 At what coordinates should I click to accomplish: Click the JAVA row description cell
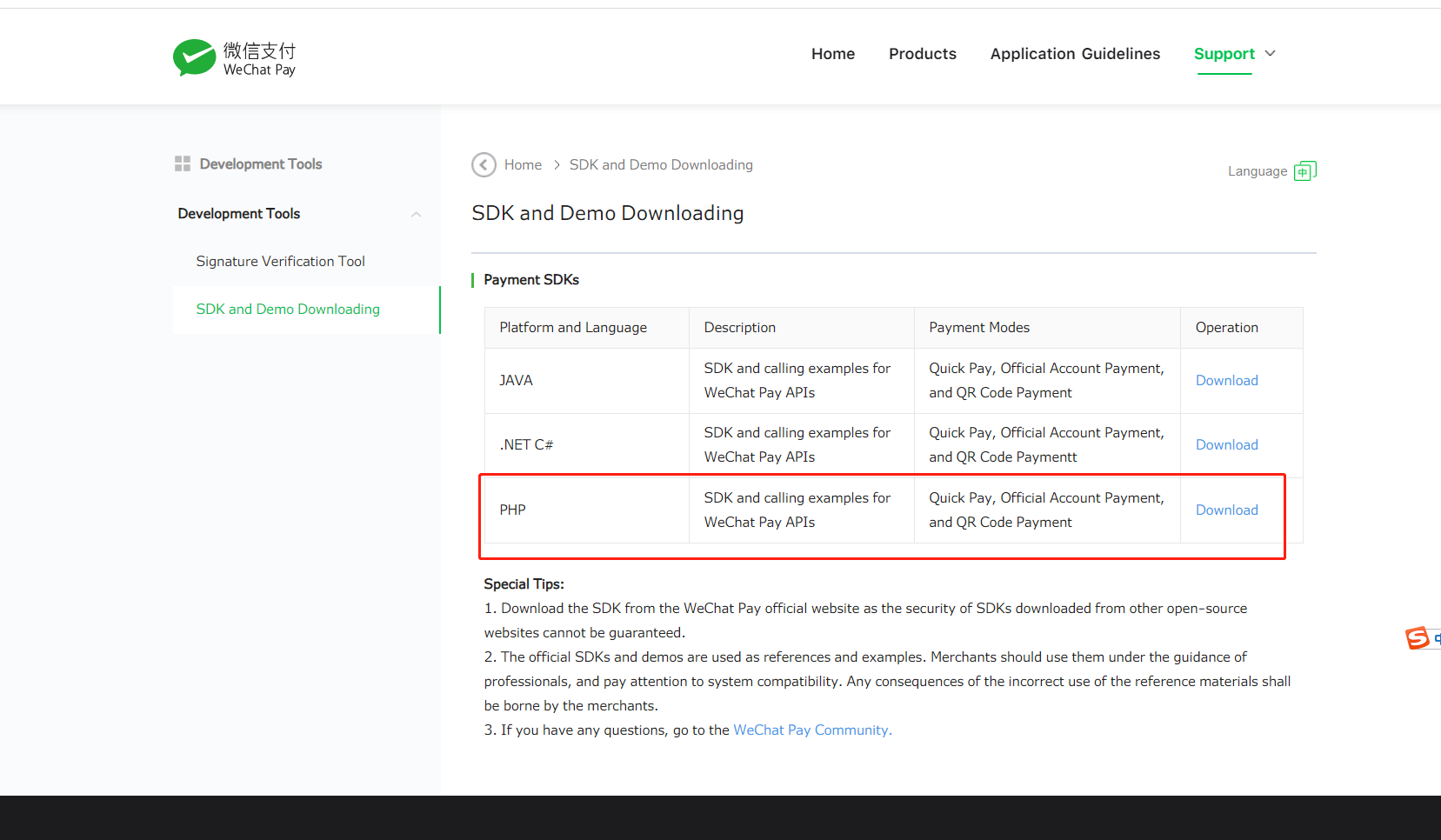802,381
